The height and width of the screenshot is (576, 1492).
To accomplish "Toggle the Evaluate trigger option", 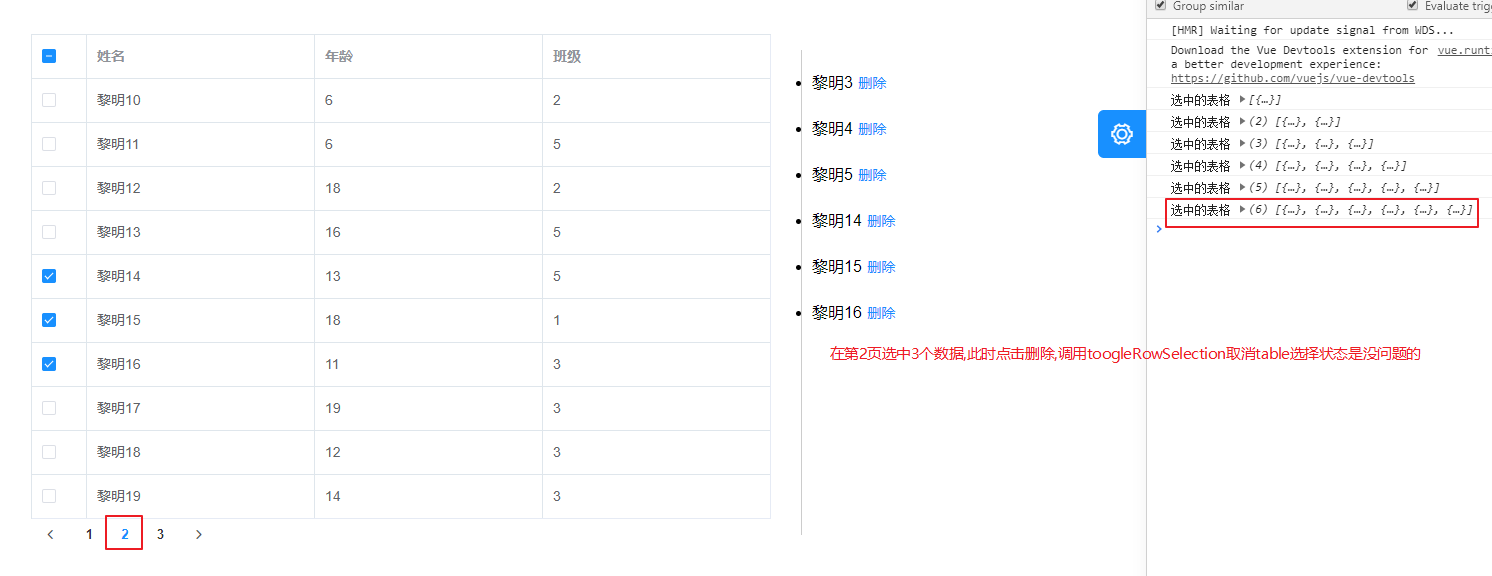I will [x=1413, y=5].
